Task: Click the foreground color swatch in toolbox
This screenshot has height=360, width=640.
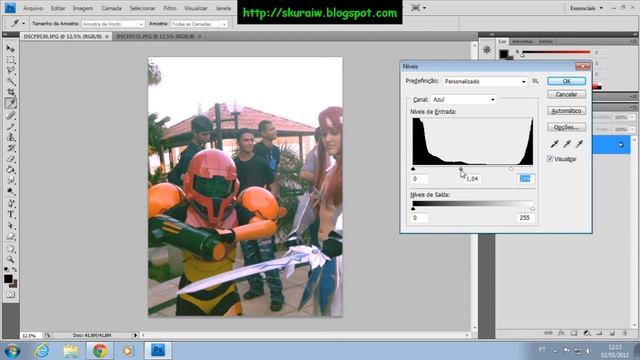Action: tap(8, 278)
